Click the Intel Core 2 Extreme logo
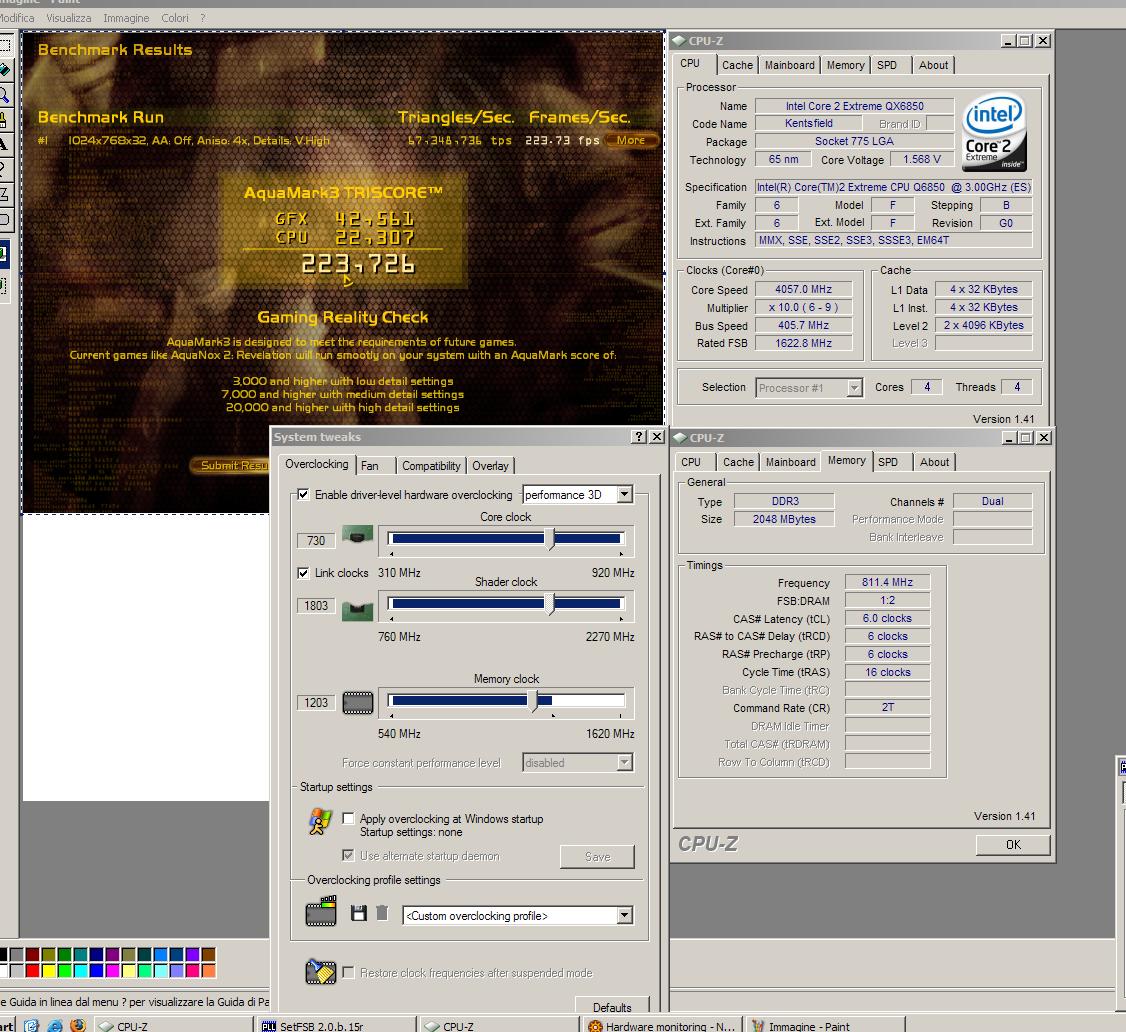The image size is (1126, 1032). (995, 133)
